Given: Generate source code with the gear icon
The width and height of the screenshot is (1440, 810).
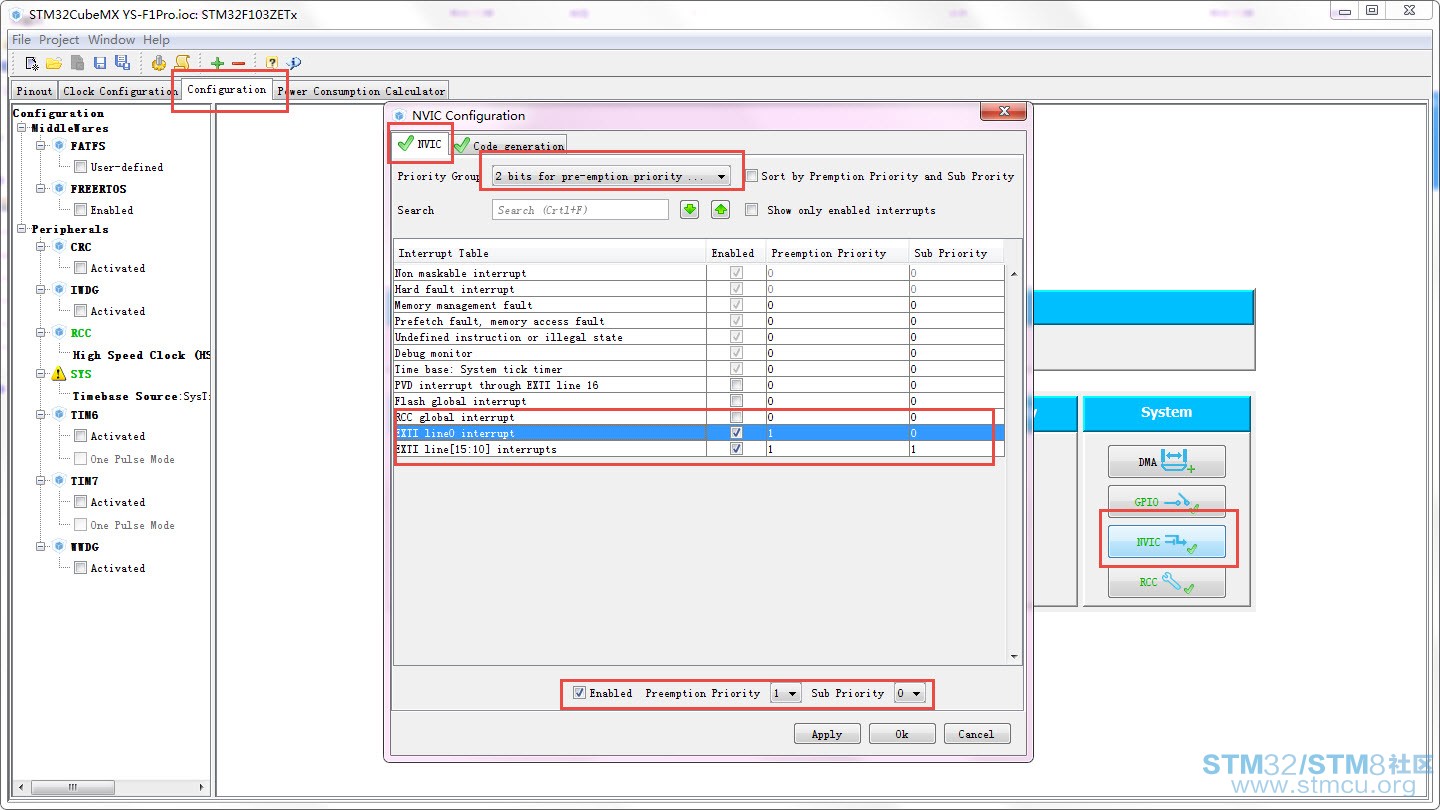Looking at the screenshot, I should [159, 63].
